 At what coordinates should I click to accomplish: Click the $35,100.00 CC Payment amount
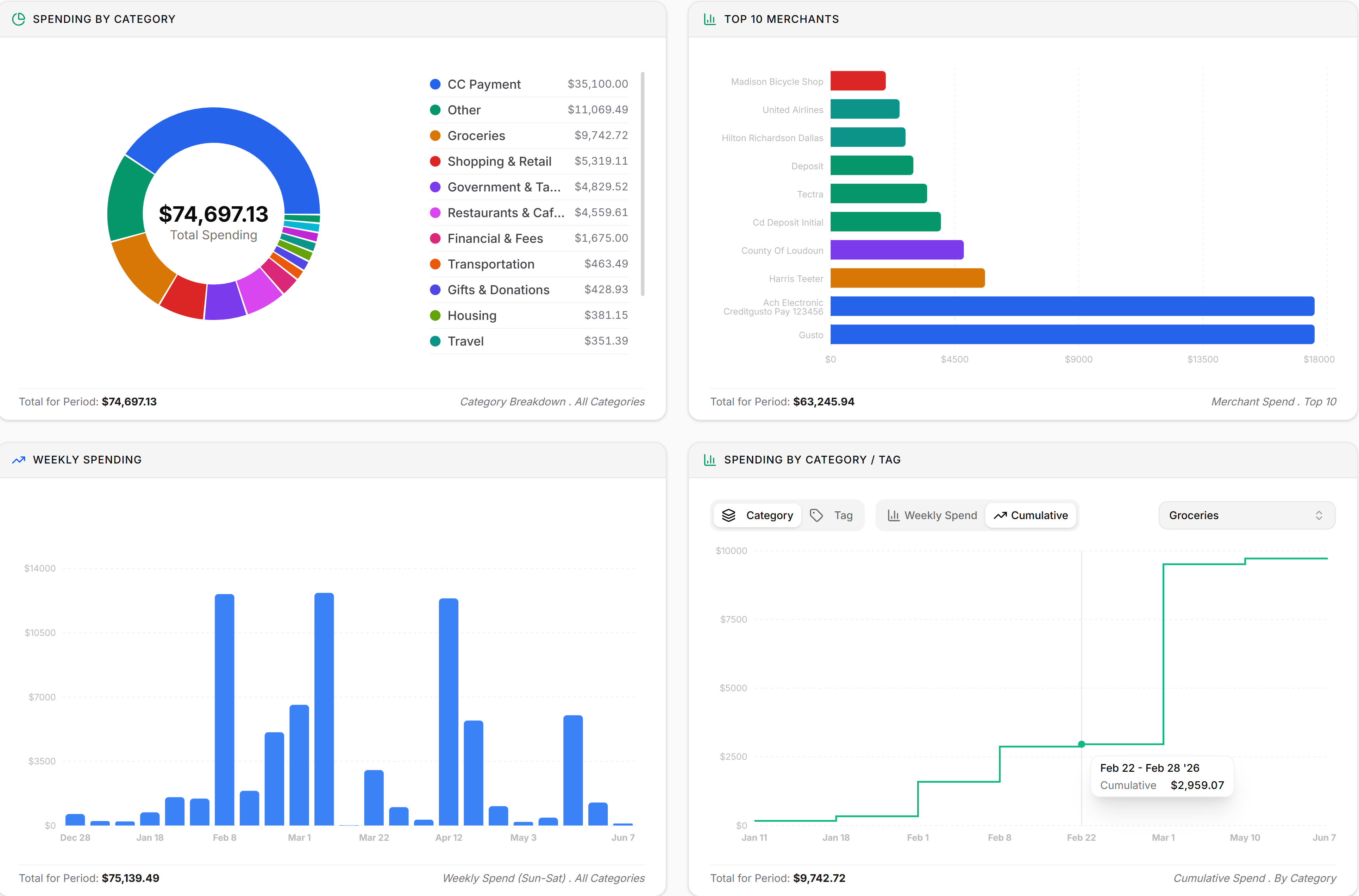tap(598, 84)
